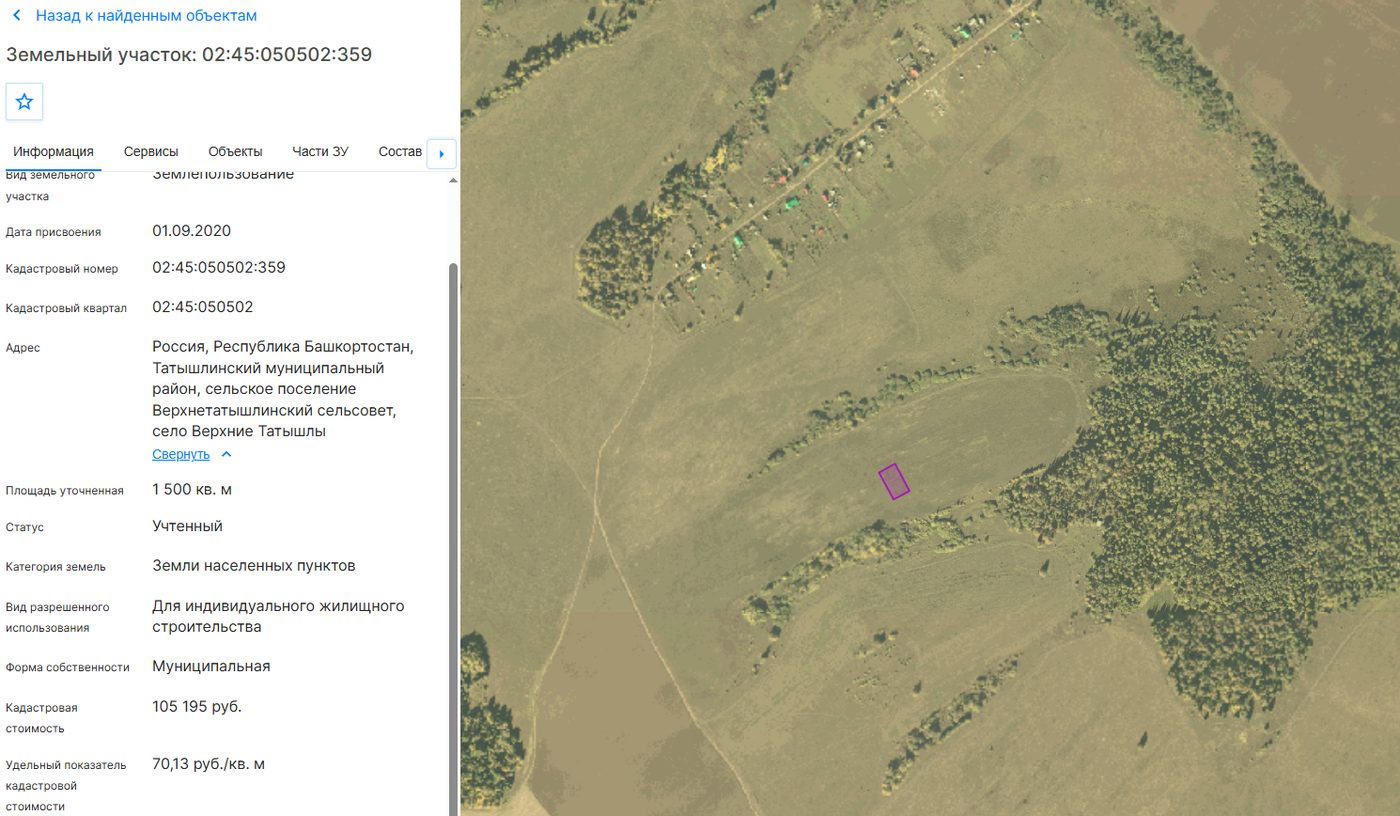Click the scrollbar up arrow of the info panel
Image resolution: width=1400 pixels, height=816 pixels.
[453, 180]
